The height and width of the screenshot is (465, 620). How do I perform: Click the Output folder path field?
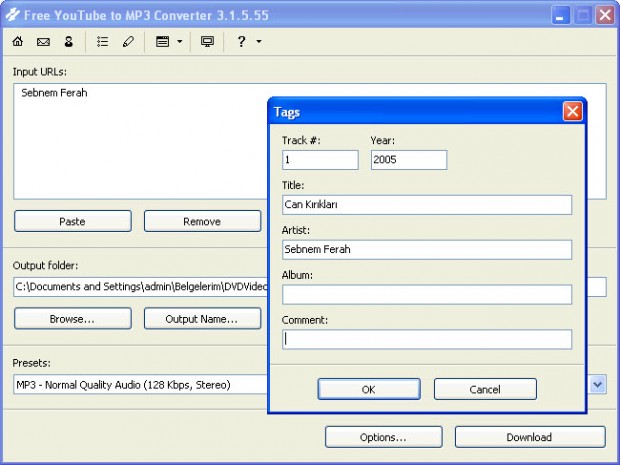[x=140, y=287]
